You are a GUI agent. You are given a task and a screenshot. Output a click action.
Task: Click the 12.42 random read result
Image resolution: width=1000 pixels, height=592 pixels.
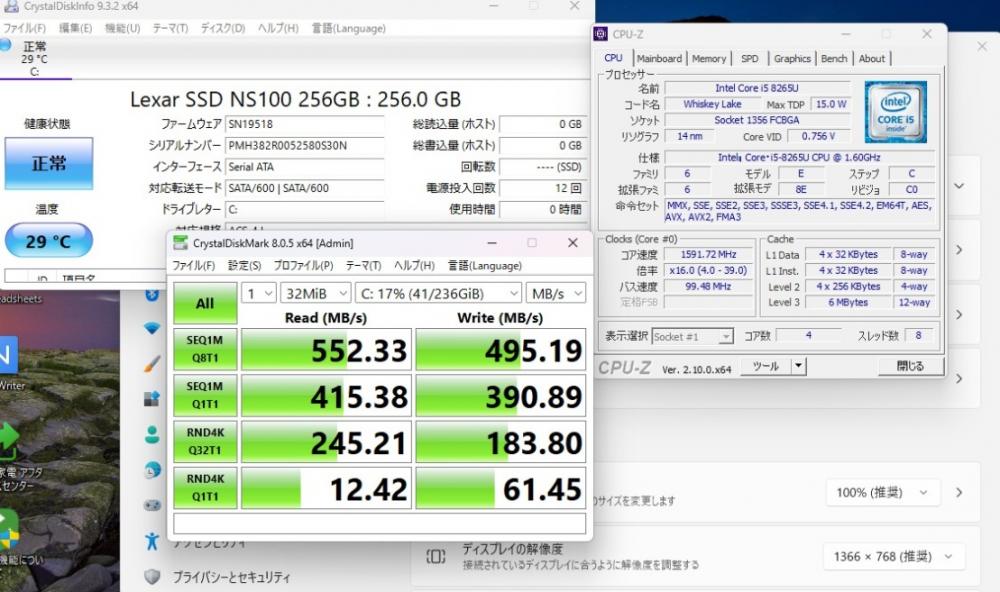tap(326, 488)
